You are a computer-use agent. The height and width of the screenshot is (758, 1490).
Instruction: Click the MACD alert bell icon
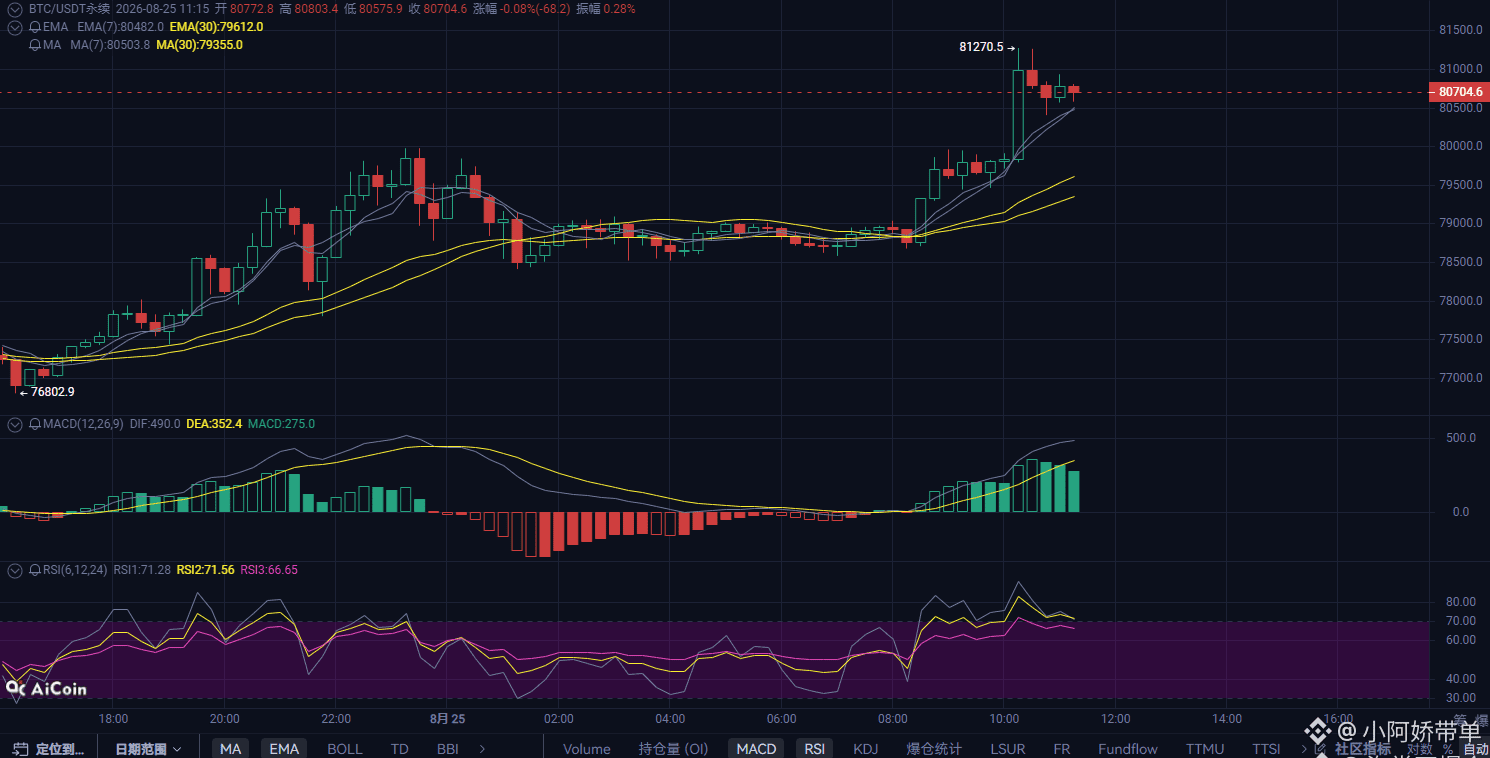click(36, 424)
